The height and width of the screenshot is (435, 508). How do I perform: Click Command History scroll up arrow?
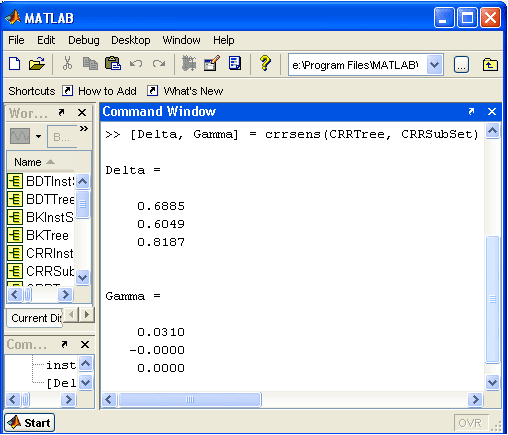(85, 363)
